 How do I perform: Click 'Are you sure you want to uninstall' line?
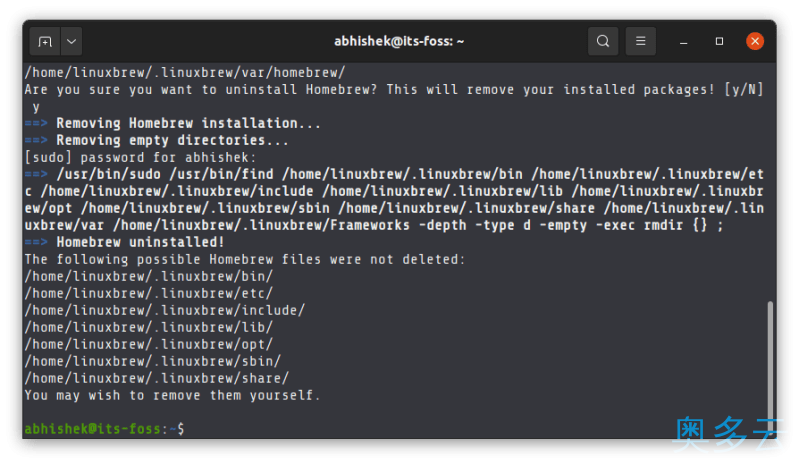(x=394, y=90)
